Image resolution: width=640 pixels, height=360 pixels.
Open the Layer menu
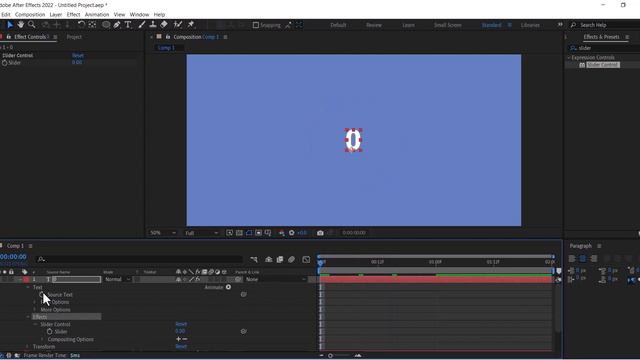(56, 14)
